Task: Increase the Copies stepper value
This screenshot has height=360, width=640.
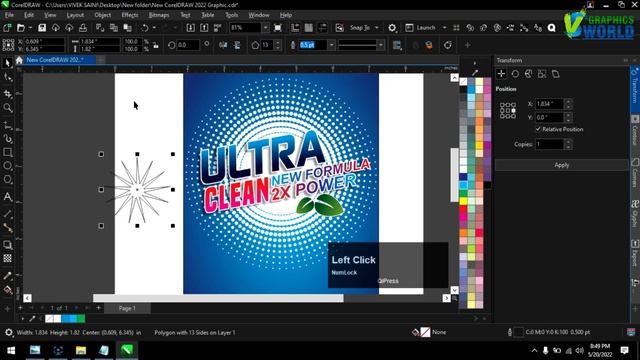Action: point(568,141)
